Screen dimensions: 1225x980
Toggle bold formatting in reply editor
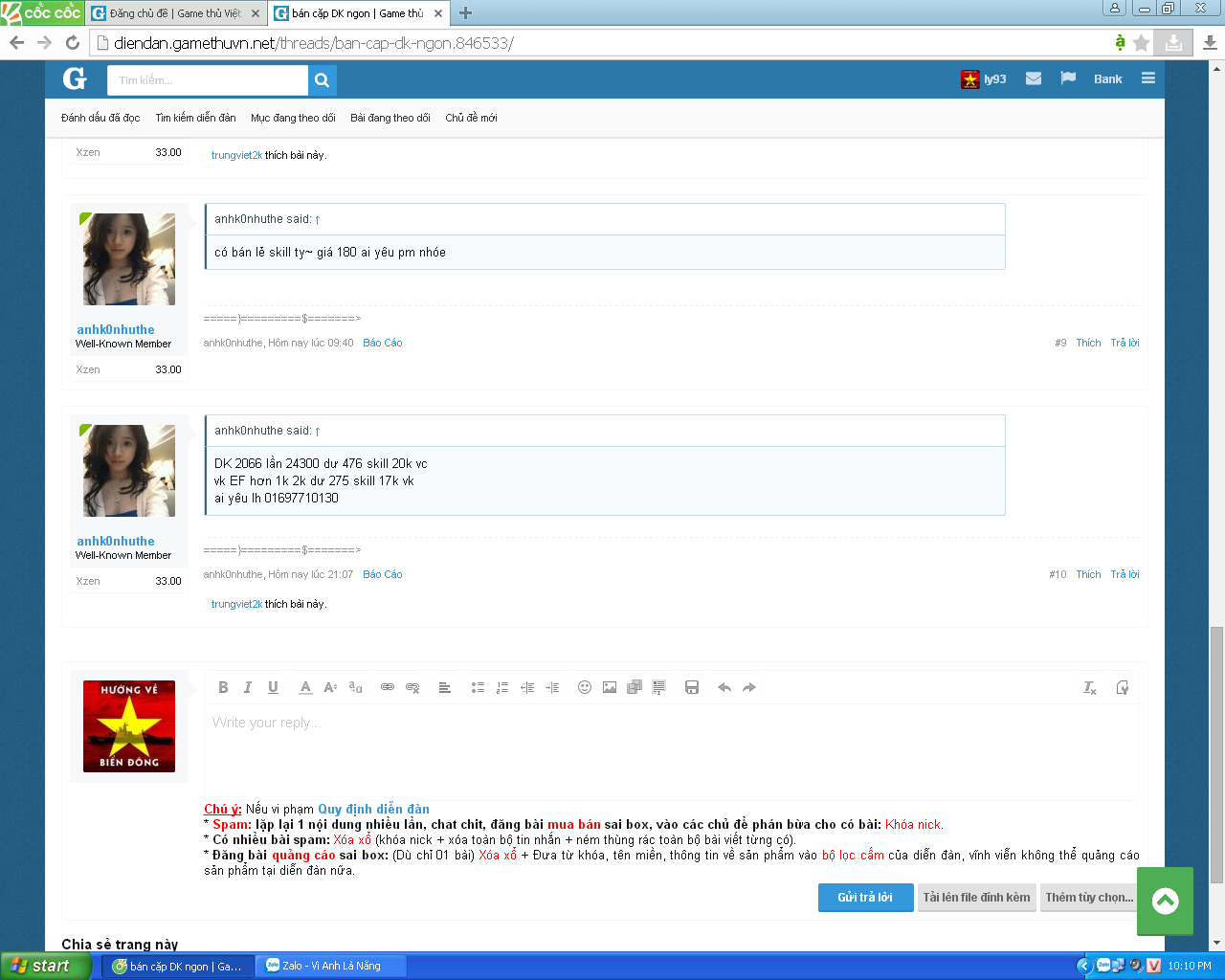tap(223, 687)
